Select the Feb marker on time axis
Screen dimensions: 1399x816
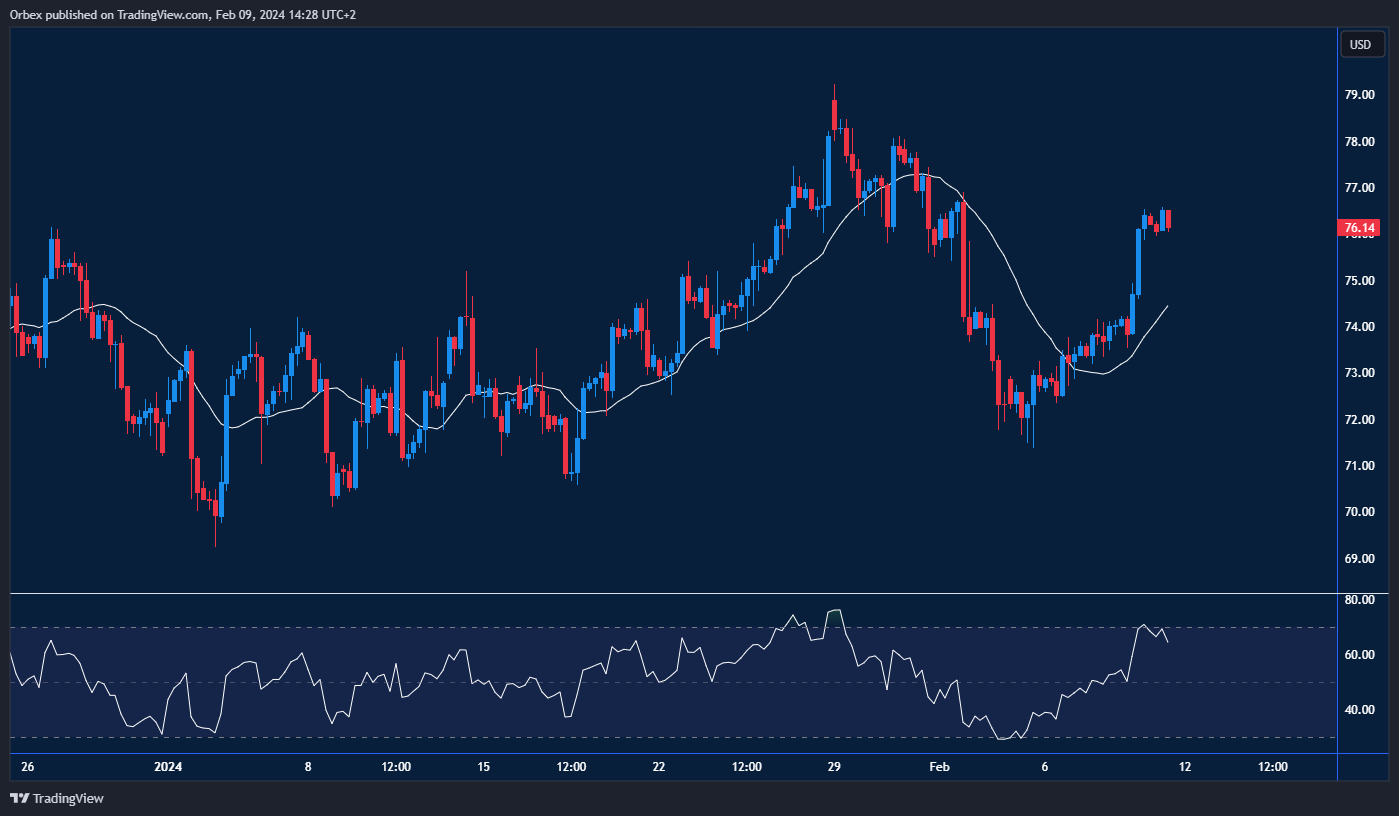(939, 767)
